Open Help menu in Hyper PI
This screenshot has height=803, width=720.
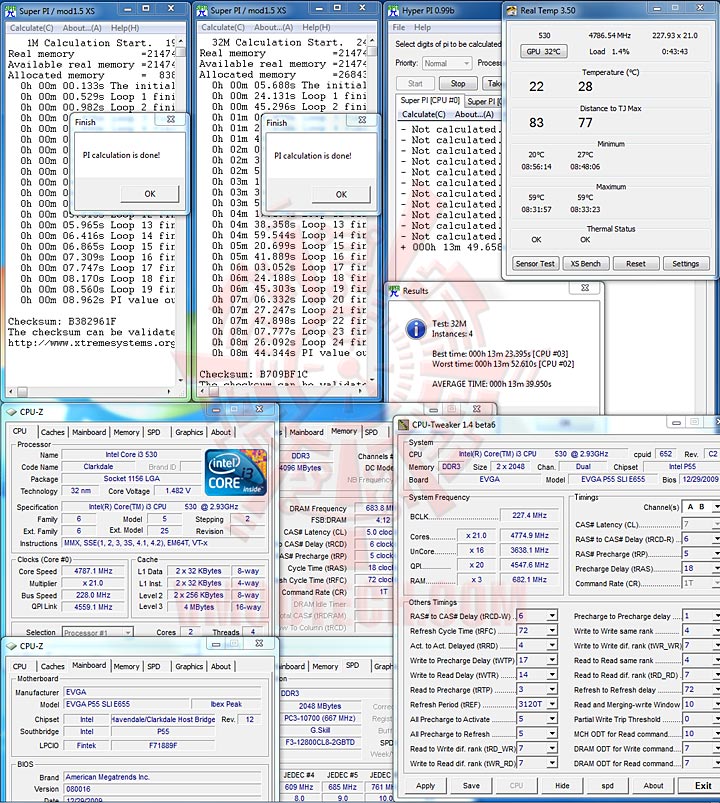coord(422,27)
